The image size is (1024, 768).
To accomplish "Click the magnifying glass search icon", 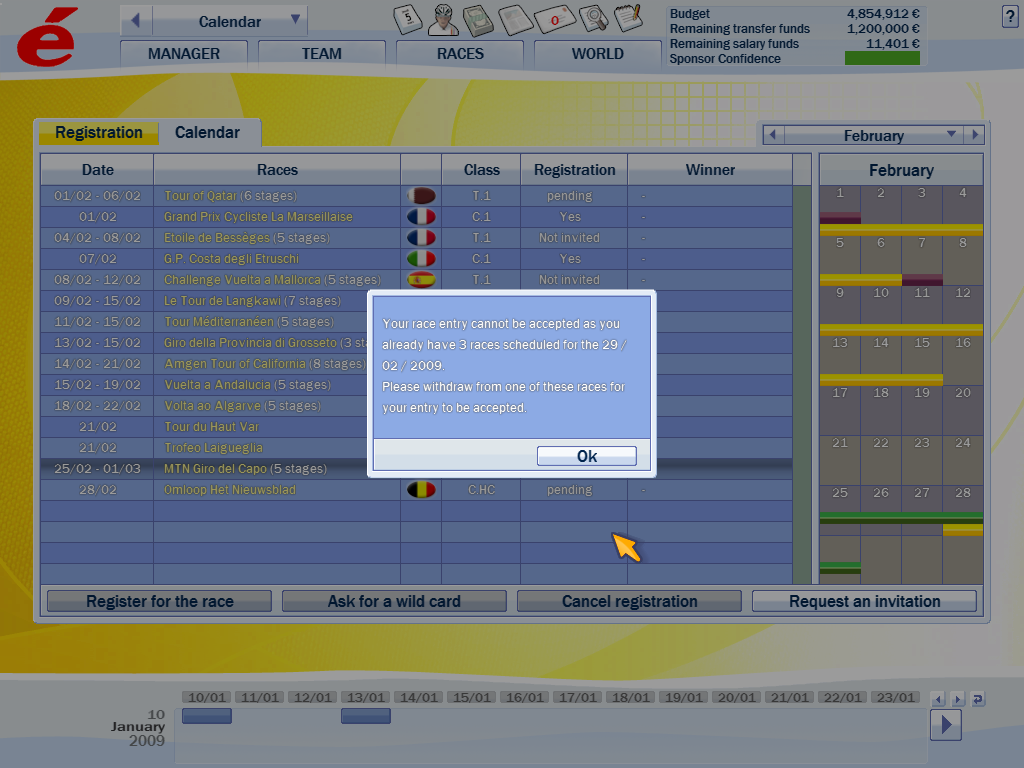I will pos(592,17).
